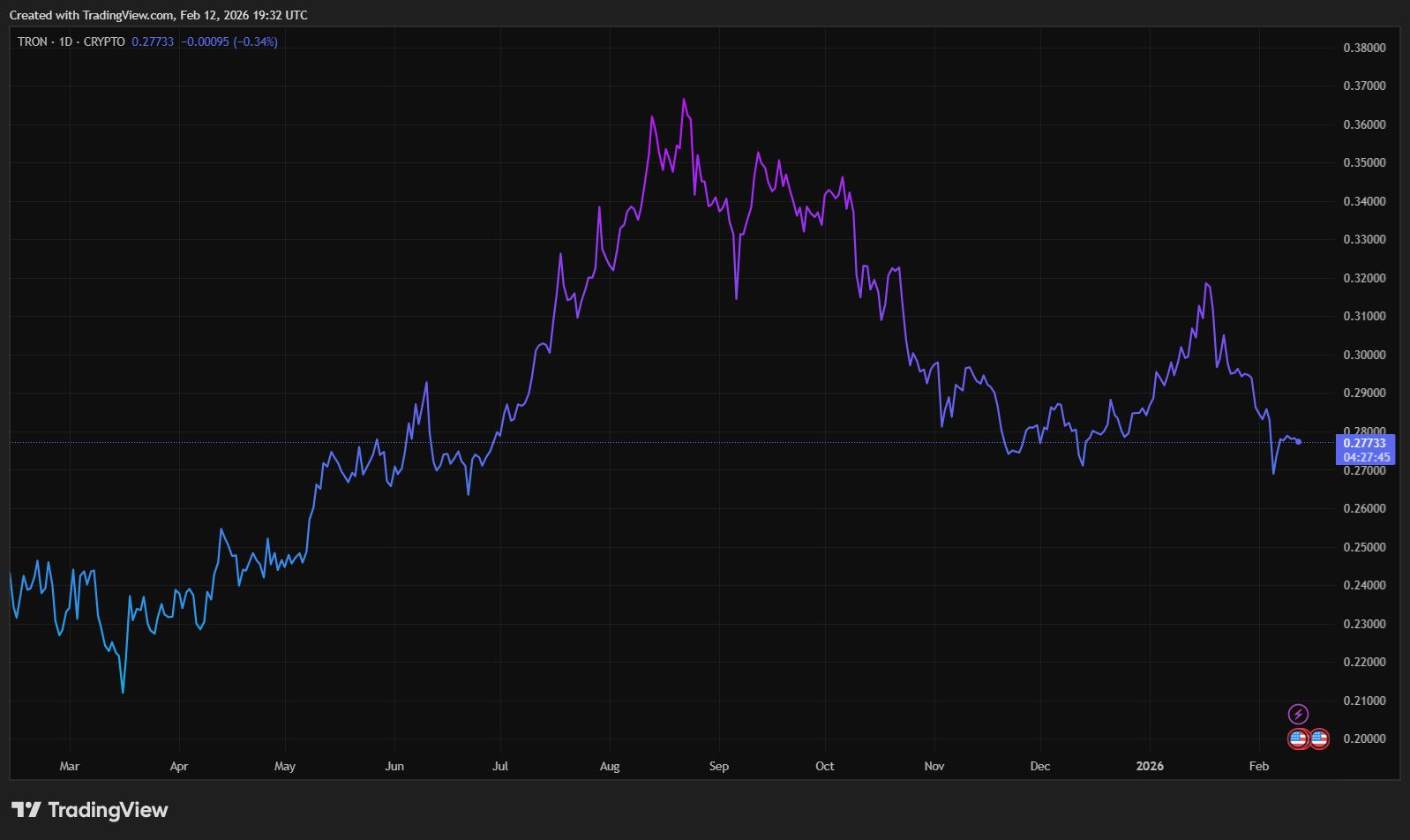Click the Feb label on time axis

(x=1259, y=766)
